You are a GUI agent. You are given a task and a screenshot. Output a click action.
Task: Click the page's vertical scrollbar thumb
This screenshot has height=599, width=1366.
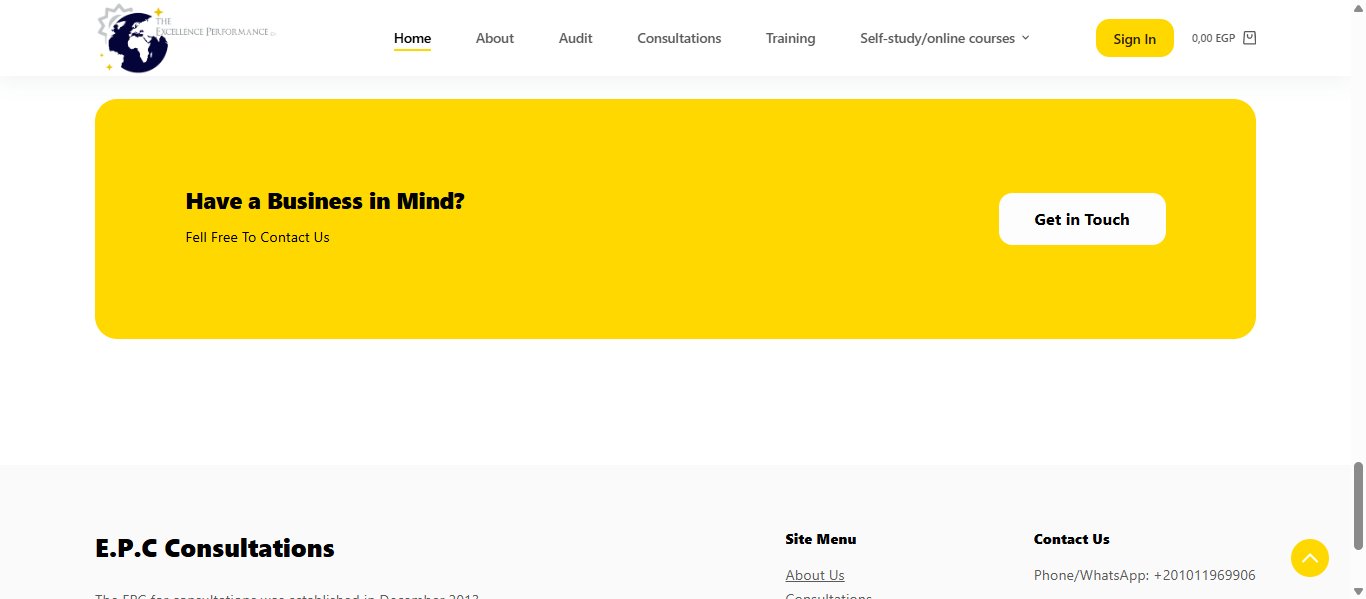pyautogui.click(x=1358, y=505)
